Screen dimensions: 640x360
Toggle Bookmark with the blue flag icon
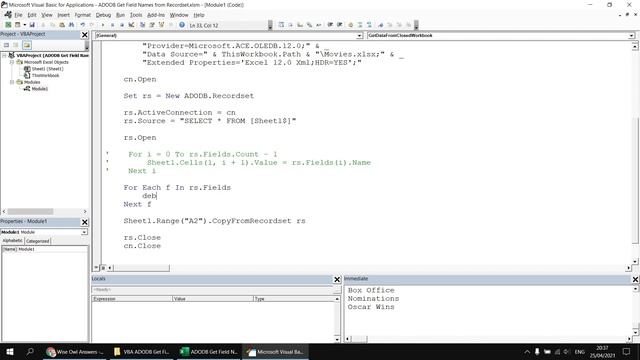381,25
